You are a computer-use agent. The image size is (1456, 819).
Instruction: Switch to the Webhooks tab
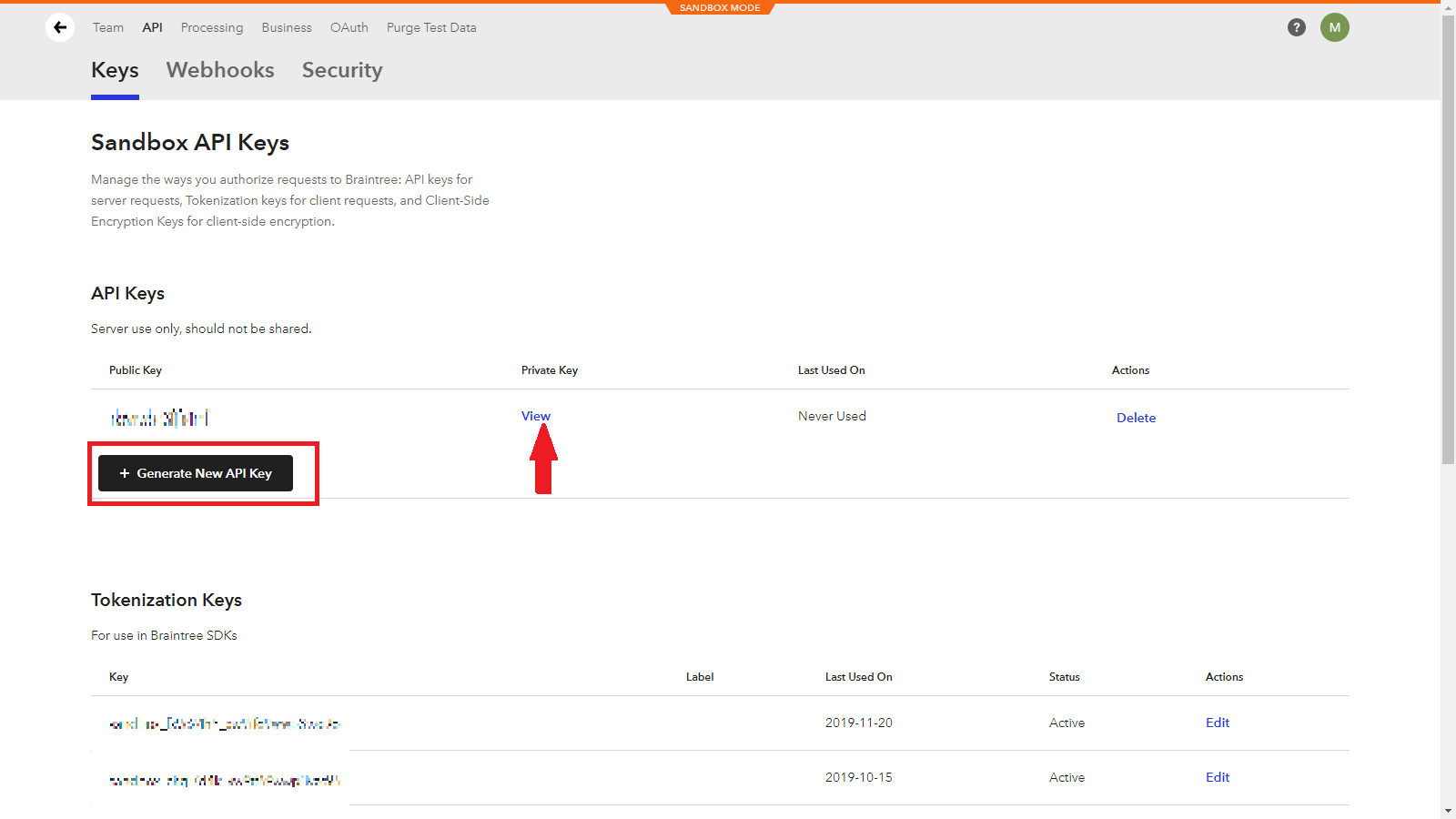220,70
